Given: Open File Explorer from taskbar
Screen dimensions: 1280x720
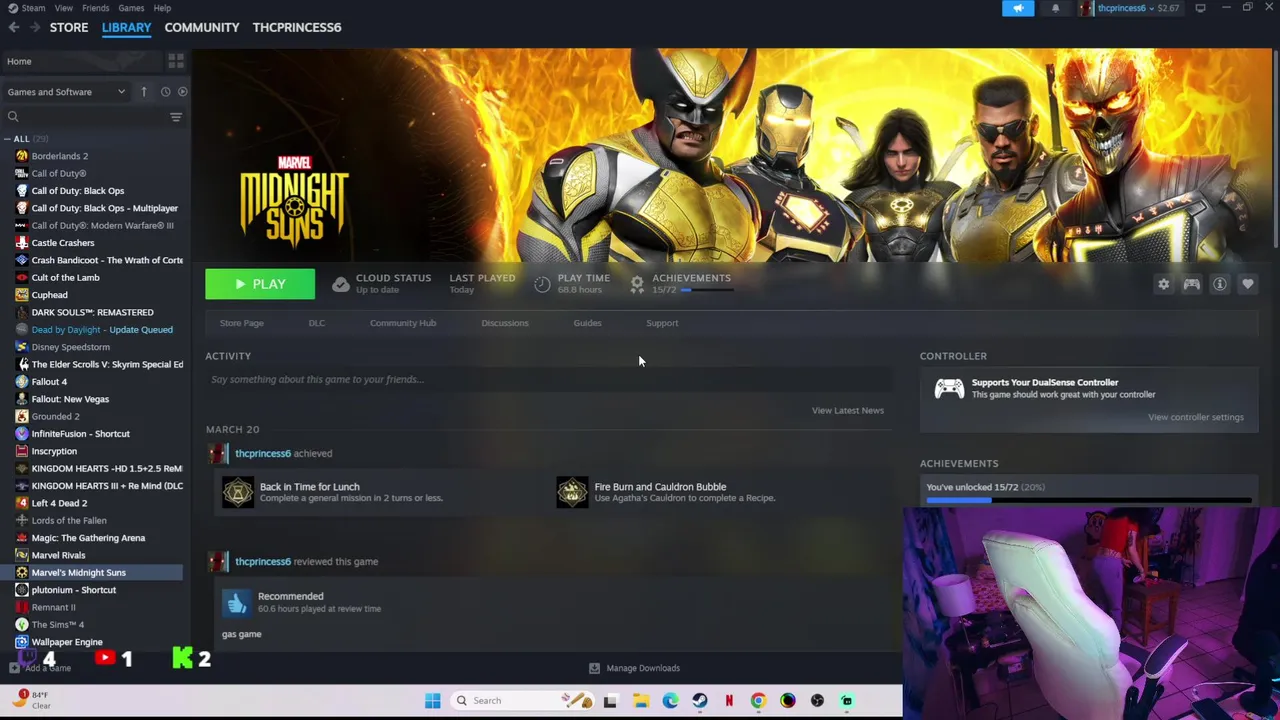Looking at the screenshot, I should tap(641, 701).
